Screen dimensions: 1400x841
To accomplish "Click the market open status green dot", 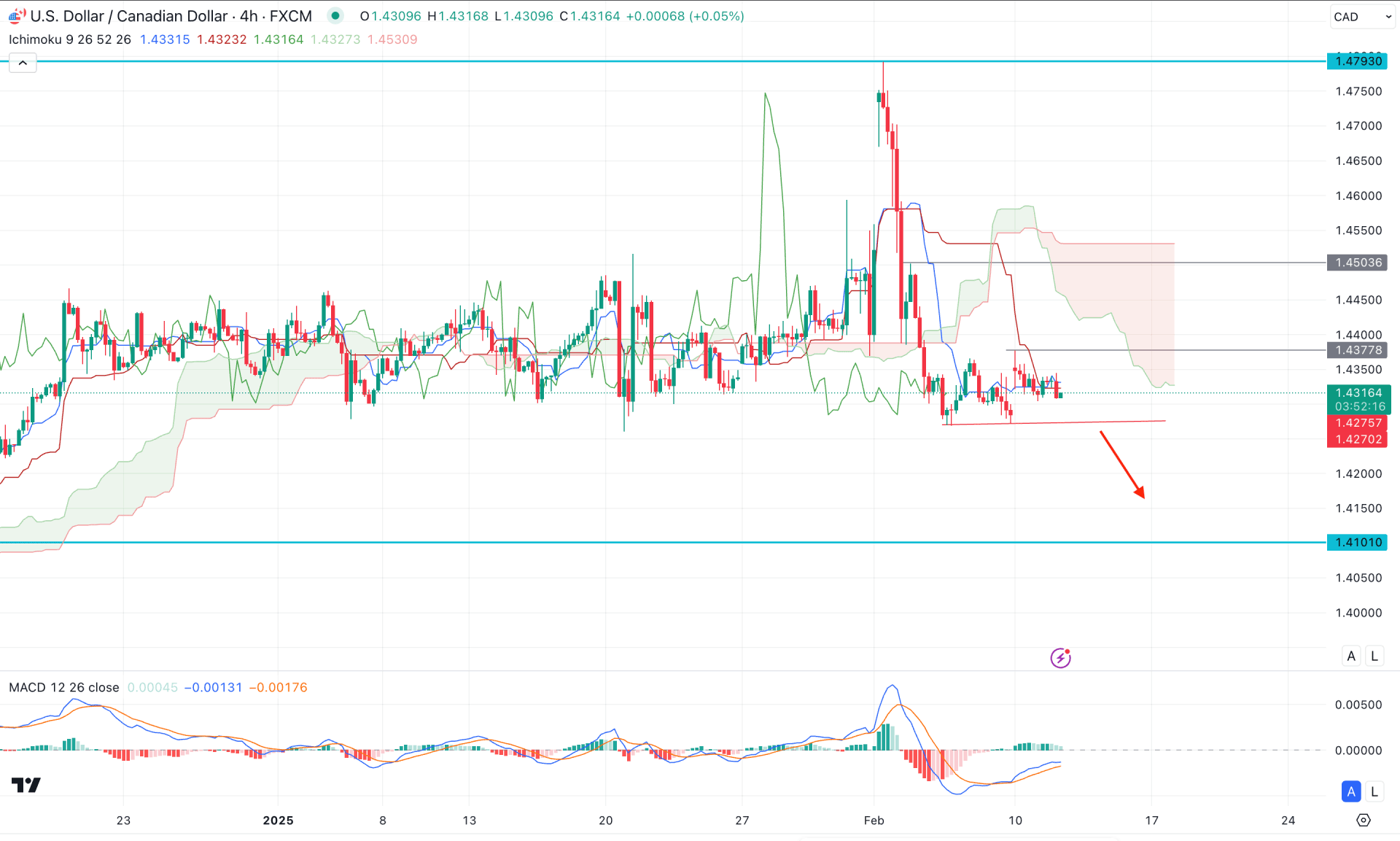I will 335,15.
